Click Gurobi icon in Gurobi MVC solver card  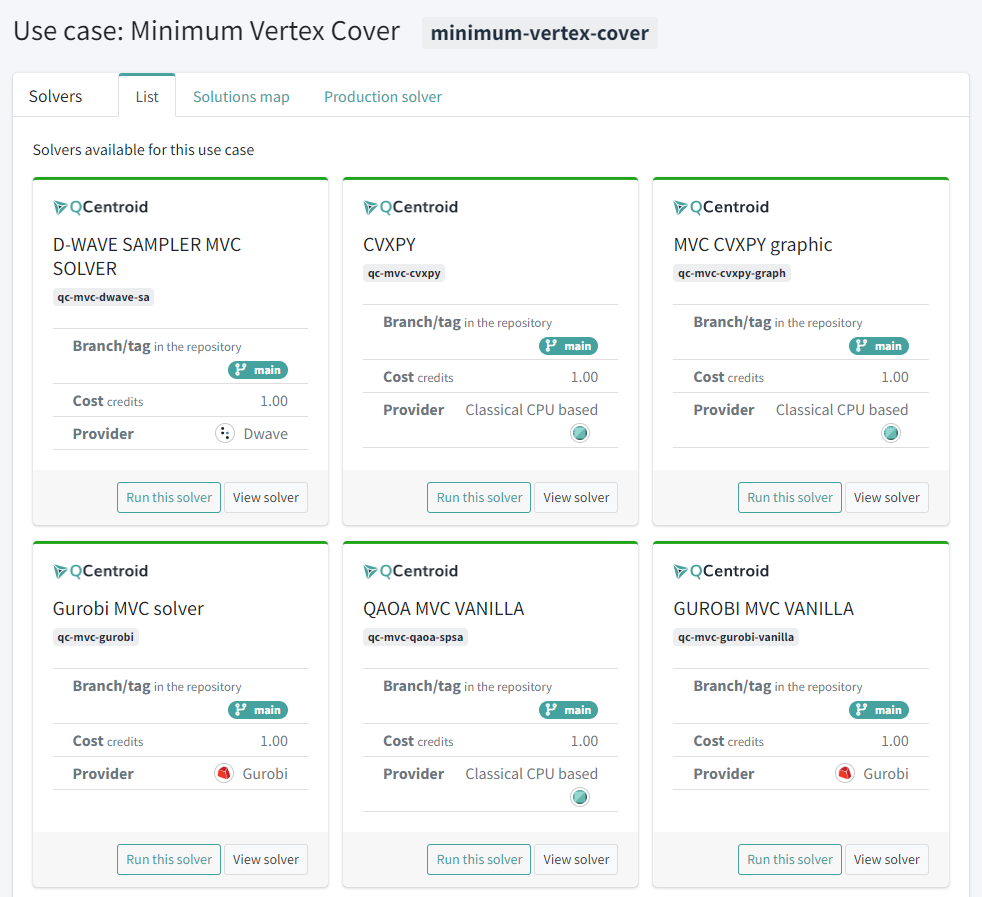224,773
